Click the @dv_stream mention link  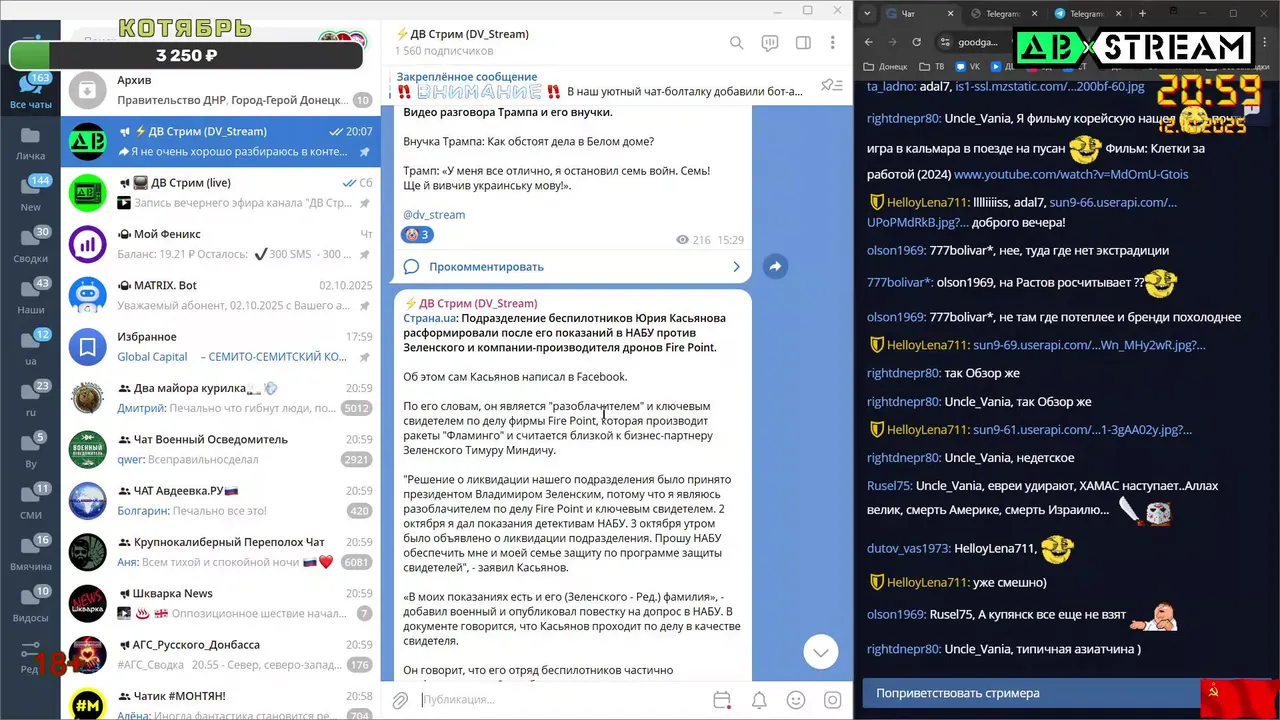pos(434,215)
